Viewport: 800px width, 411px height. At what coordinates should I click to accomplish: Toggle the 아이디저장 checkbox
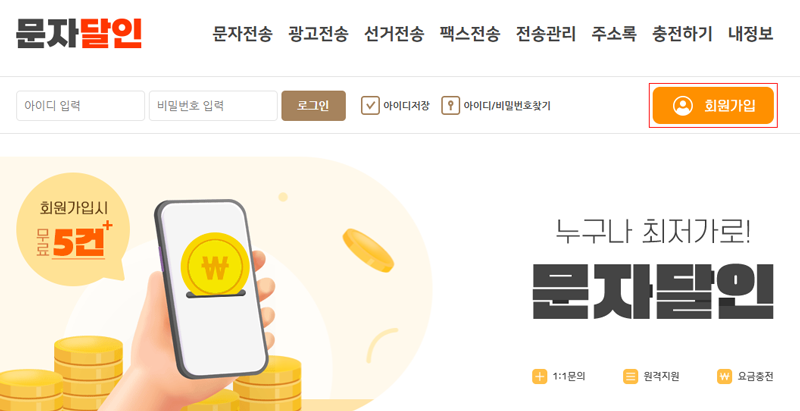pos(370,106)
